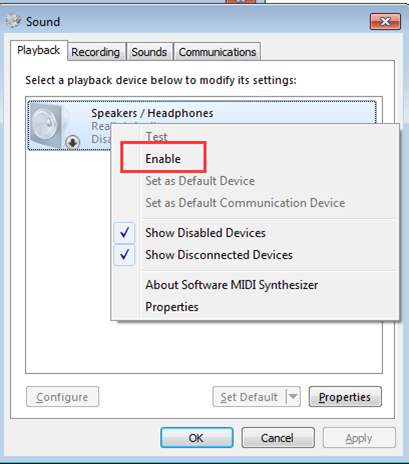This screenshot has height=464, width=409.
Task: Toggle Show Disconnected Devices checkmark
Action: tap(124, 255)
